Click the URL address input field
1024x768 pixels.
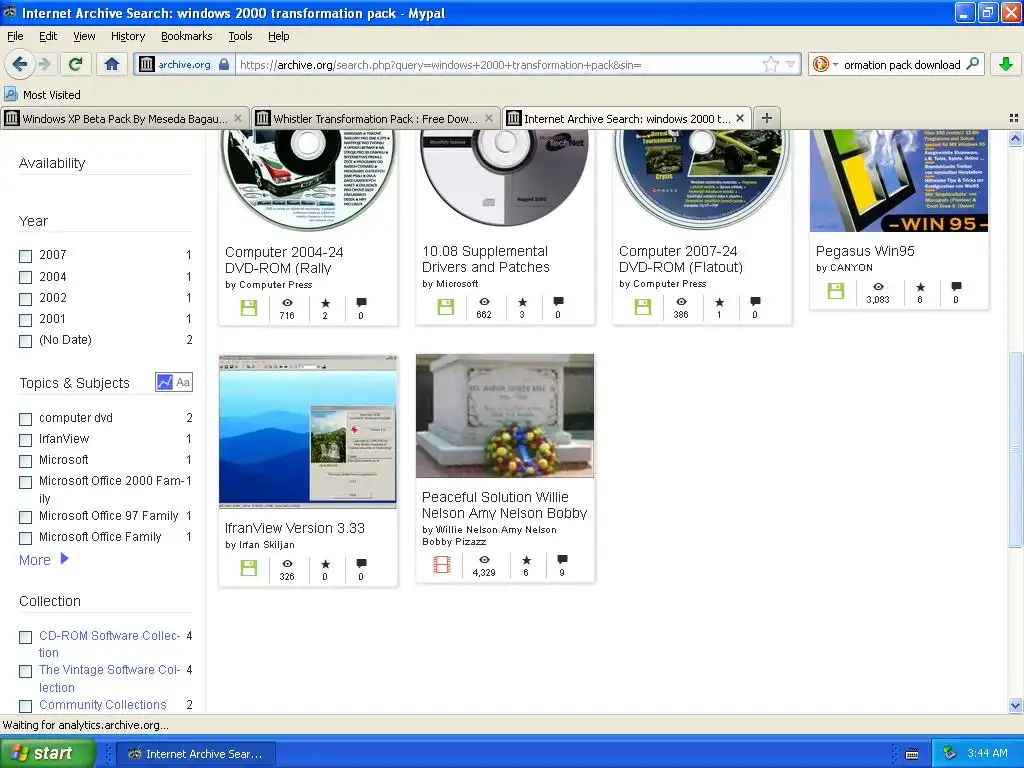(x=498, y=65)
